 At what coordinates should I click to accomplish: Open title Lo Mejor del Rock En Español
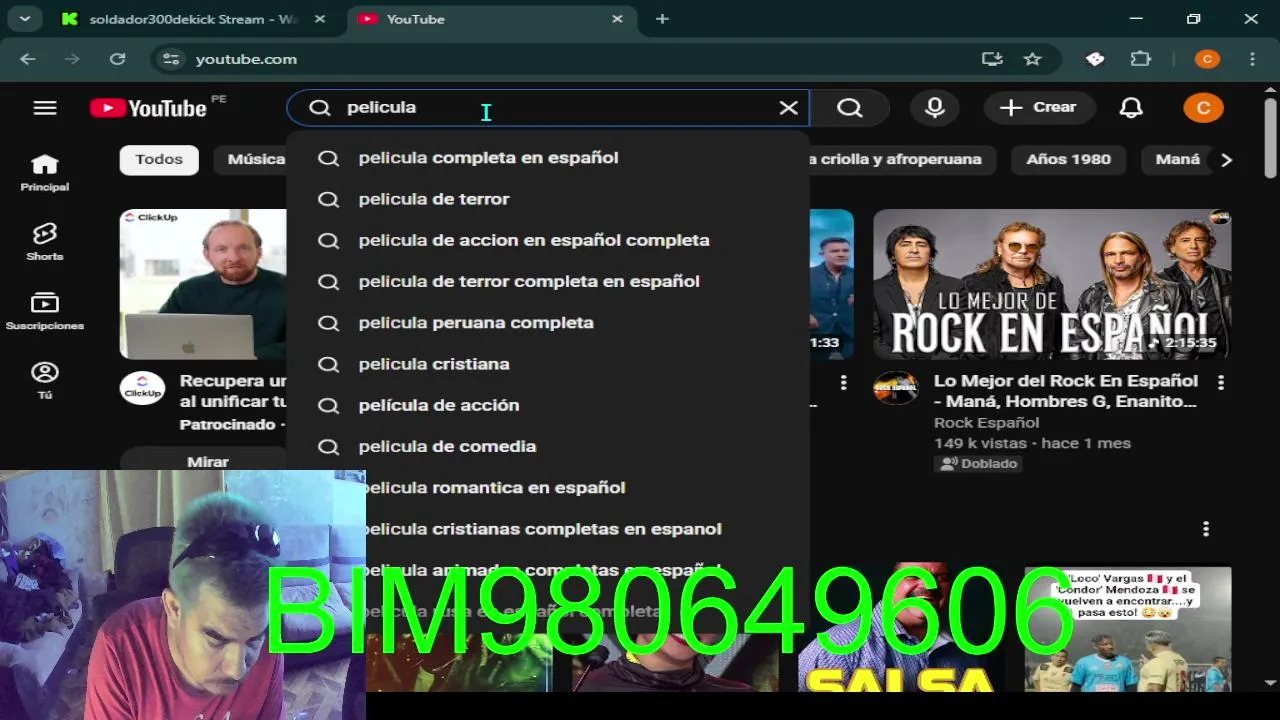click(1066, 391)
